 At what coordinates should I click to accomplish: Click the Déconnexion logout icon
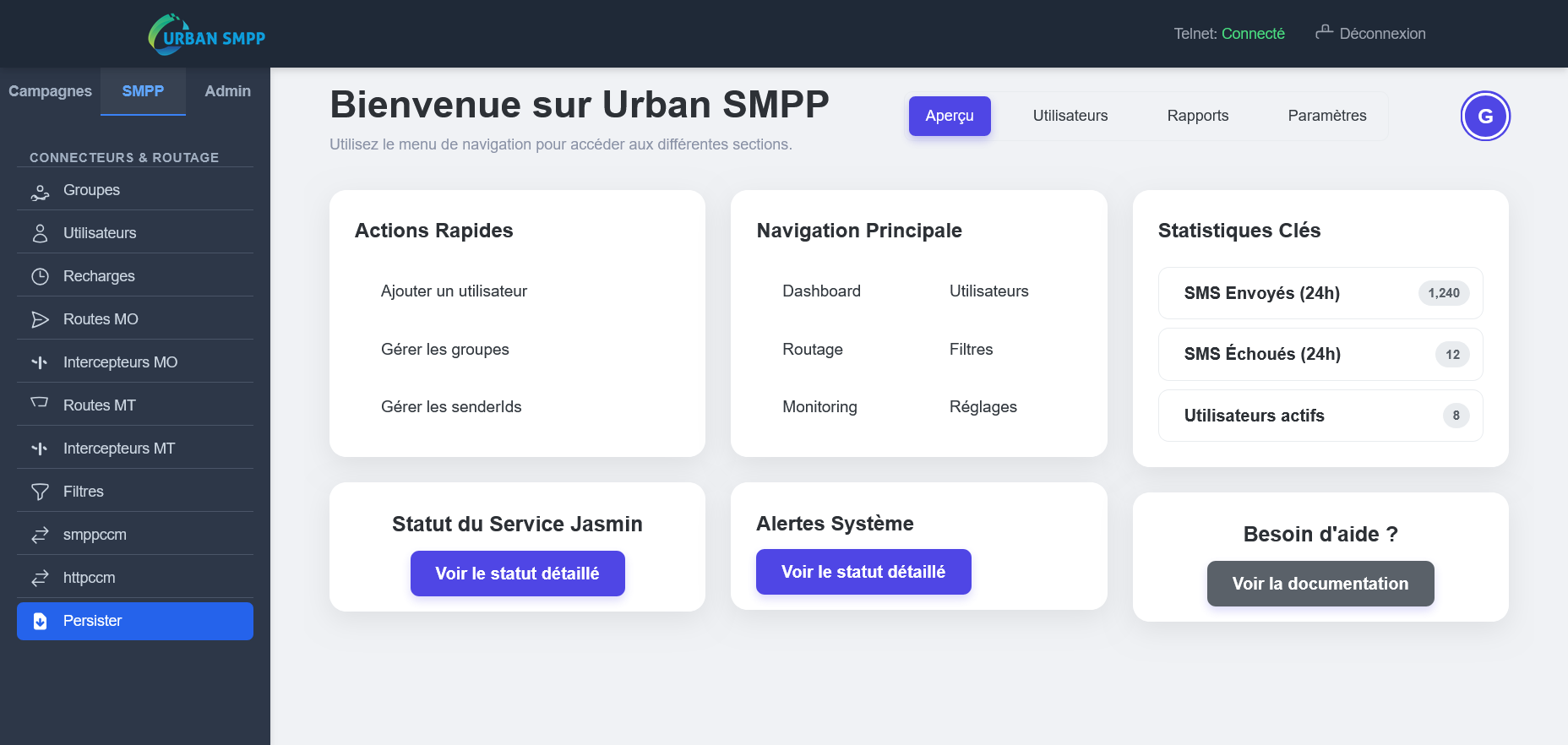(1324, 33)
